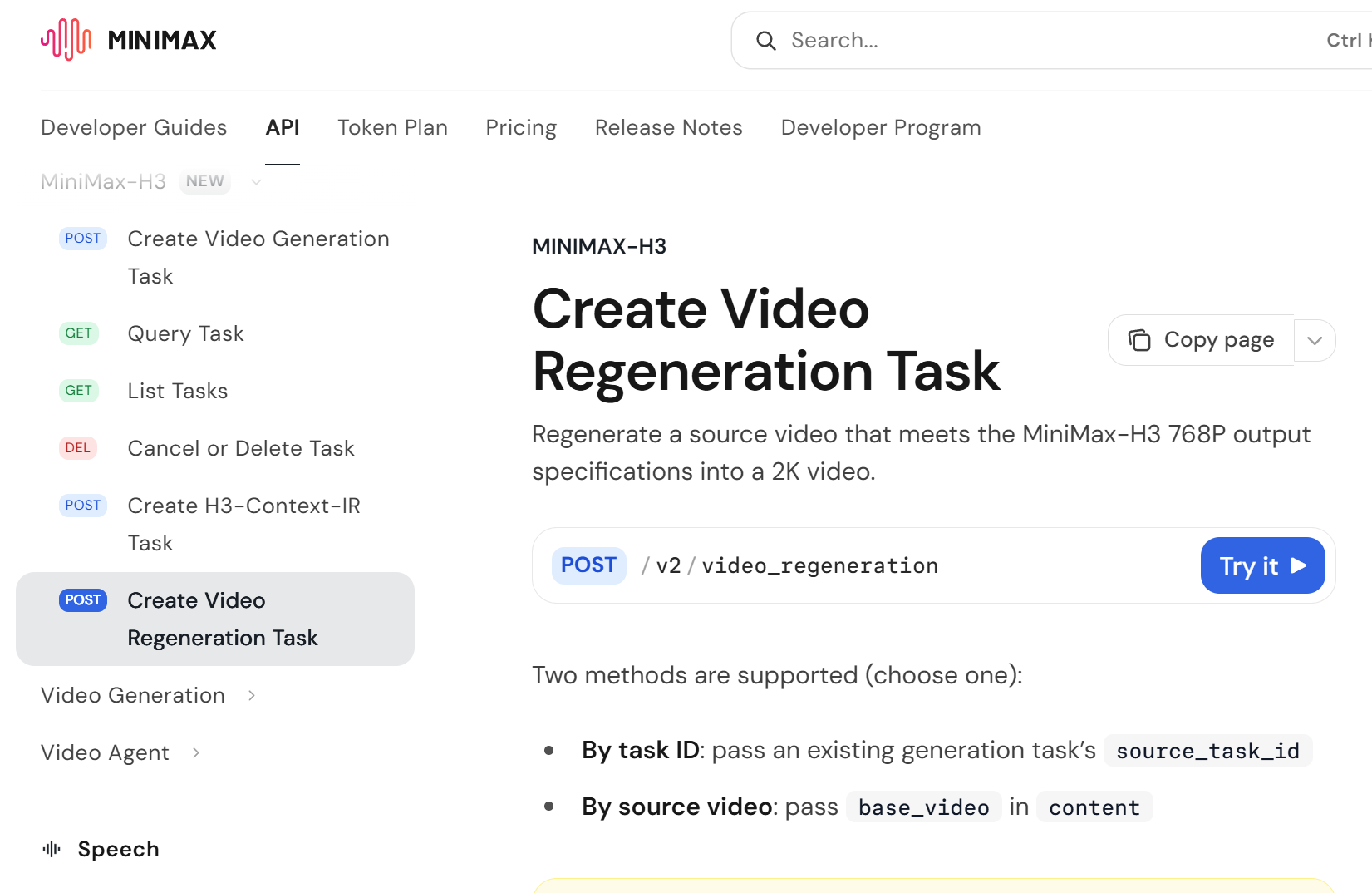1372x893 pixels.
Task: Open the Developer Program tab
Action: (x=881, y=127)
